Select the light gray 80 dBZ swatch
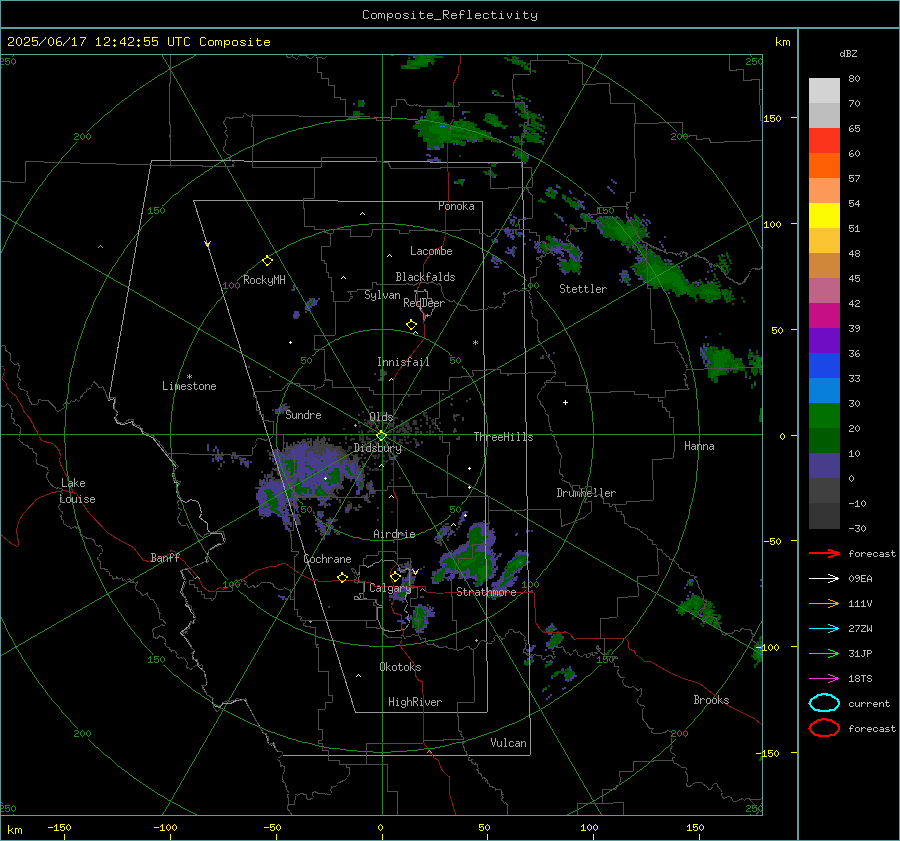900x841 pixels. point(824,90)
